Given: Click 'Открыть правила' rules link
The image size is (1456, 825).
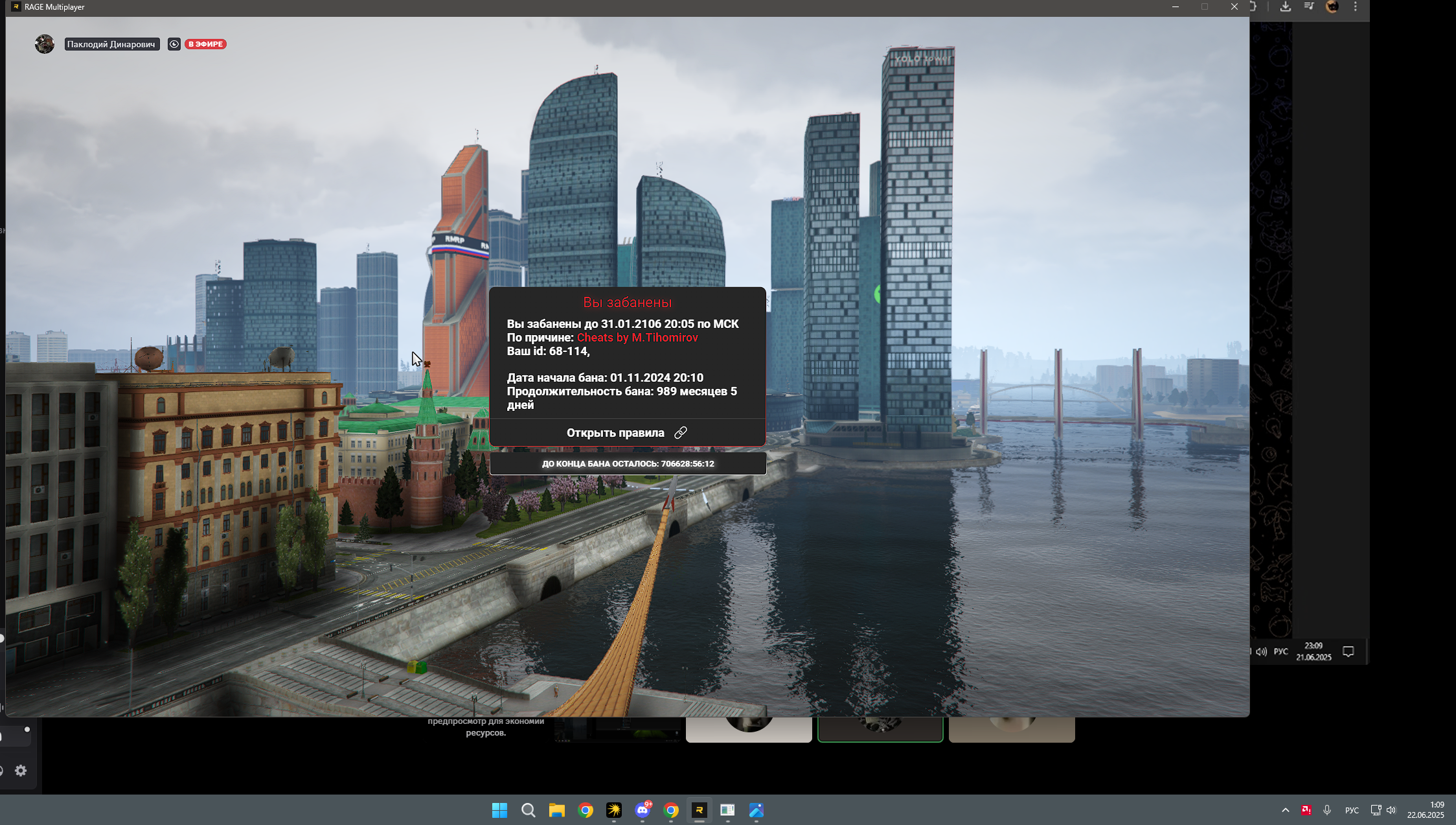Looking at the screenshot, I should pos(615,433).
